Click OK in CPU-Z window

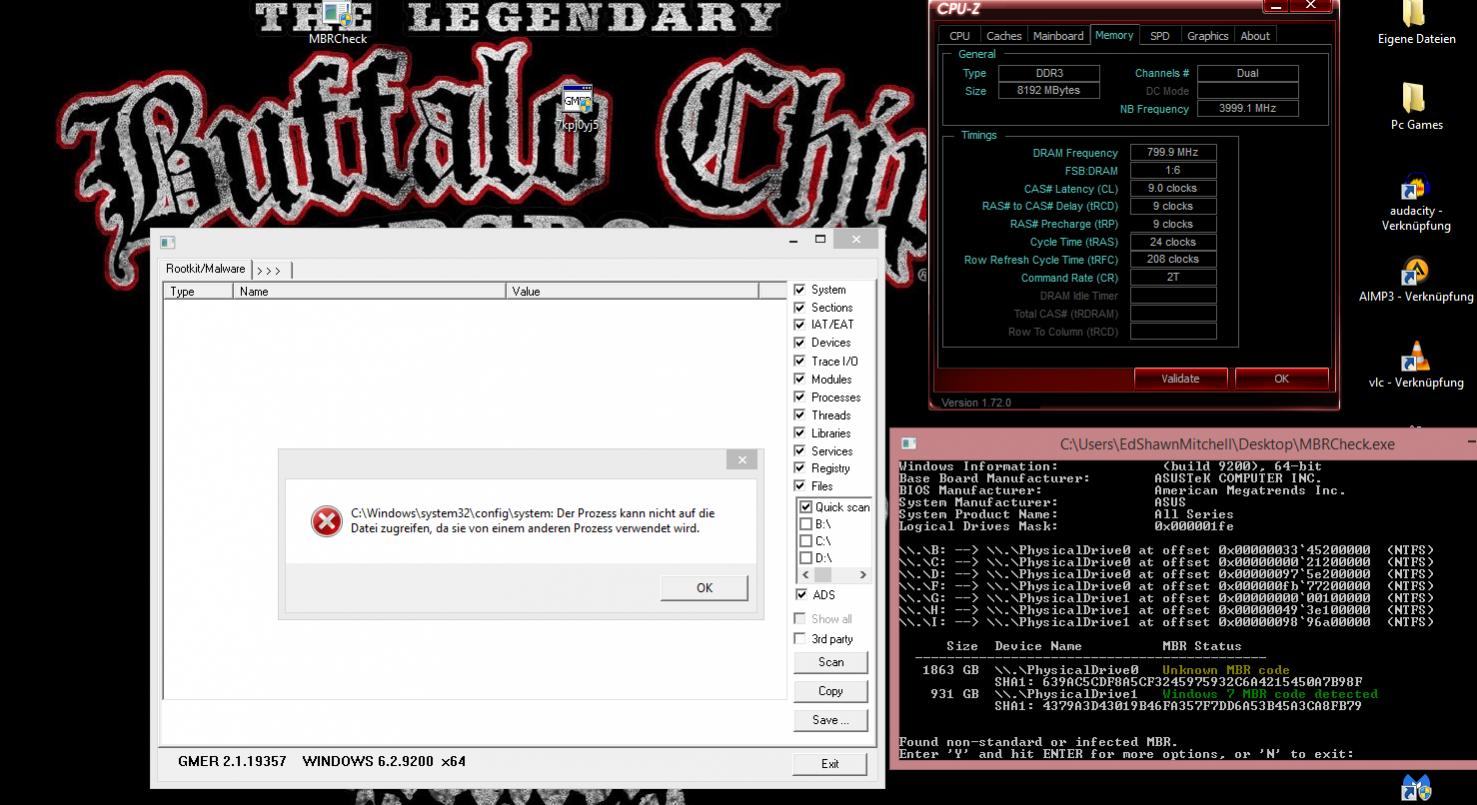(1281, 379)
